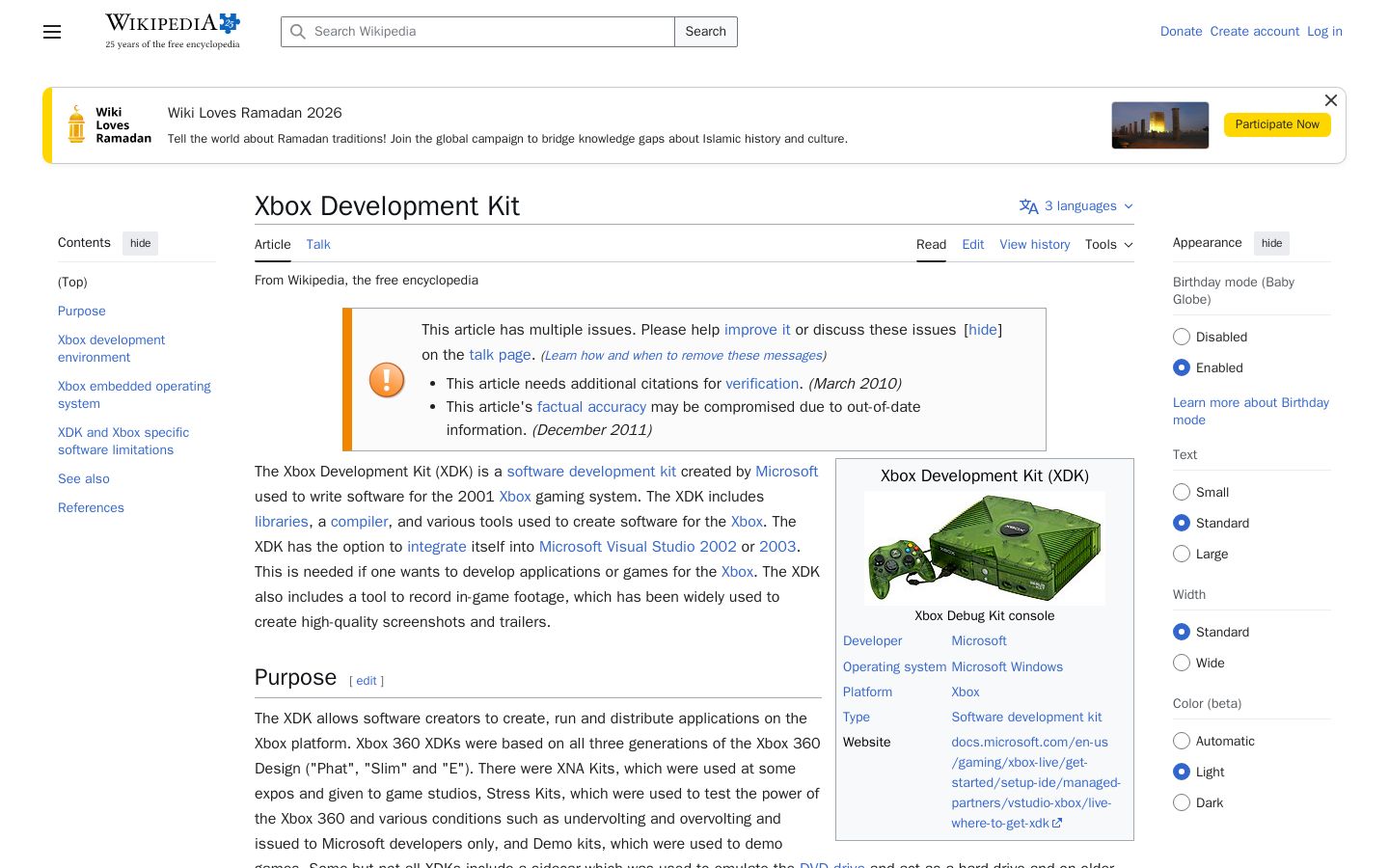Click the external link icon after where-to-get-xdk

click(1057, 824)
